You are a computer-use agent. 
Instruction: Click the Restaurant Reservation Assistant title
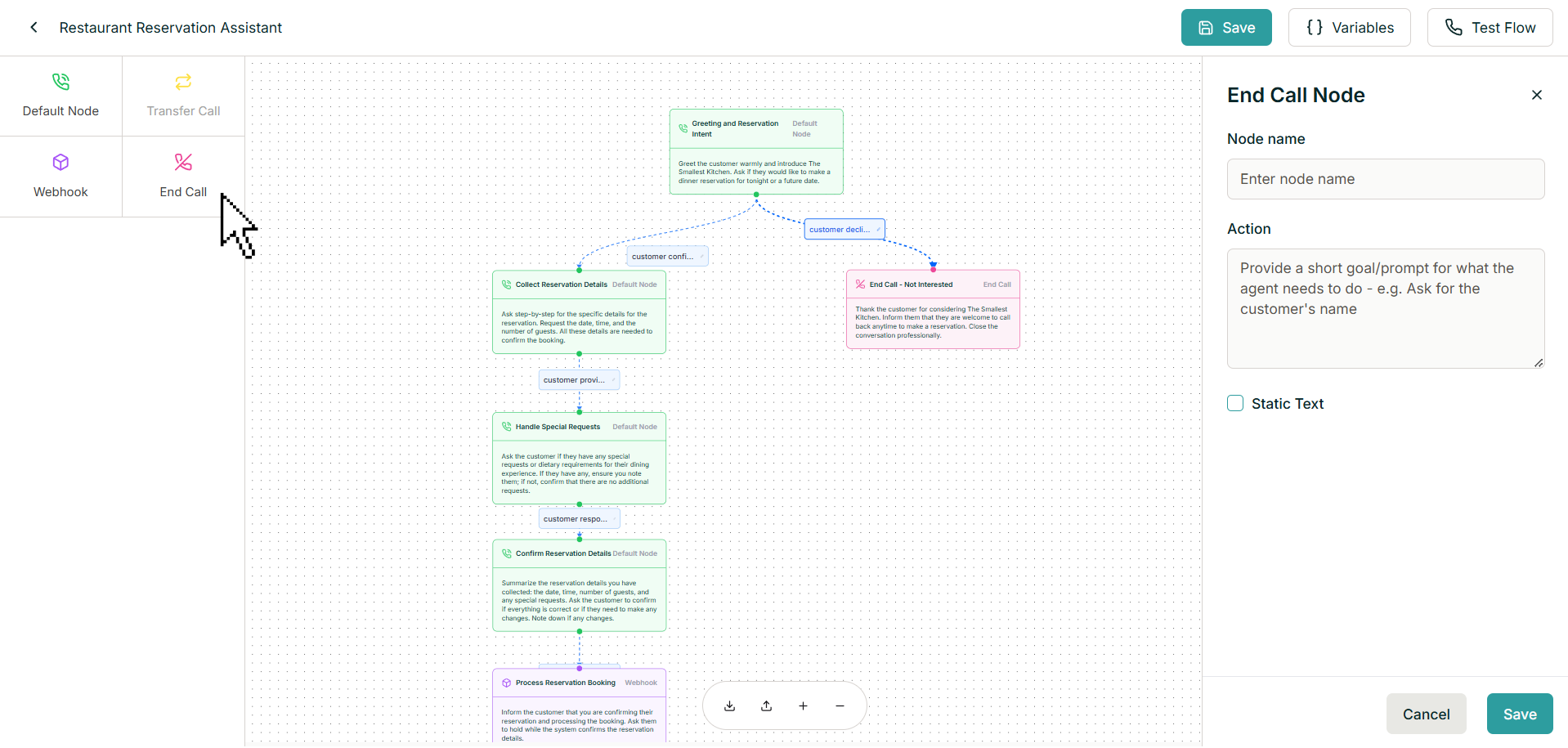(171, 28)
